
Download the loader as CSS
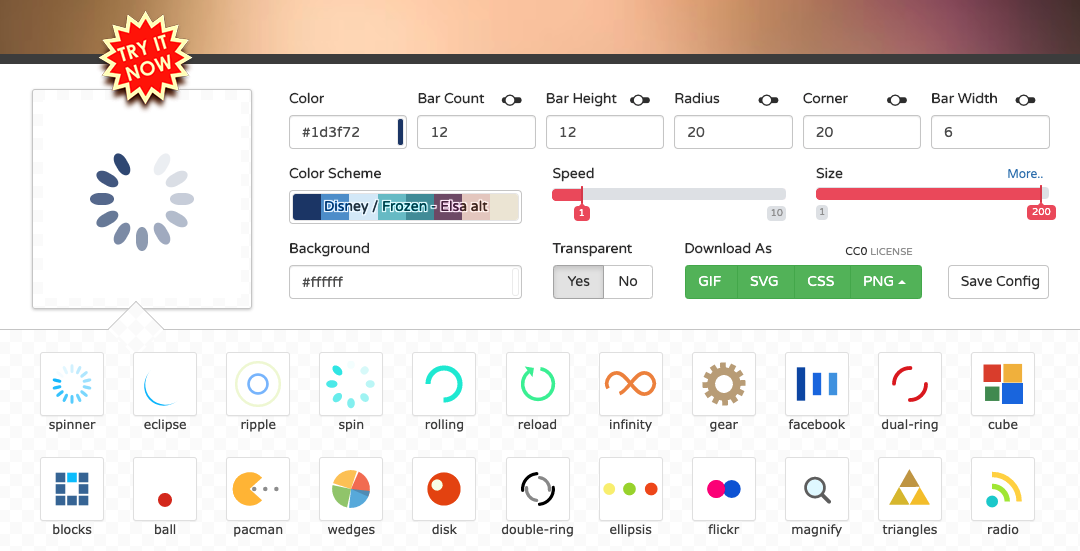[x=821, y=282]
